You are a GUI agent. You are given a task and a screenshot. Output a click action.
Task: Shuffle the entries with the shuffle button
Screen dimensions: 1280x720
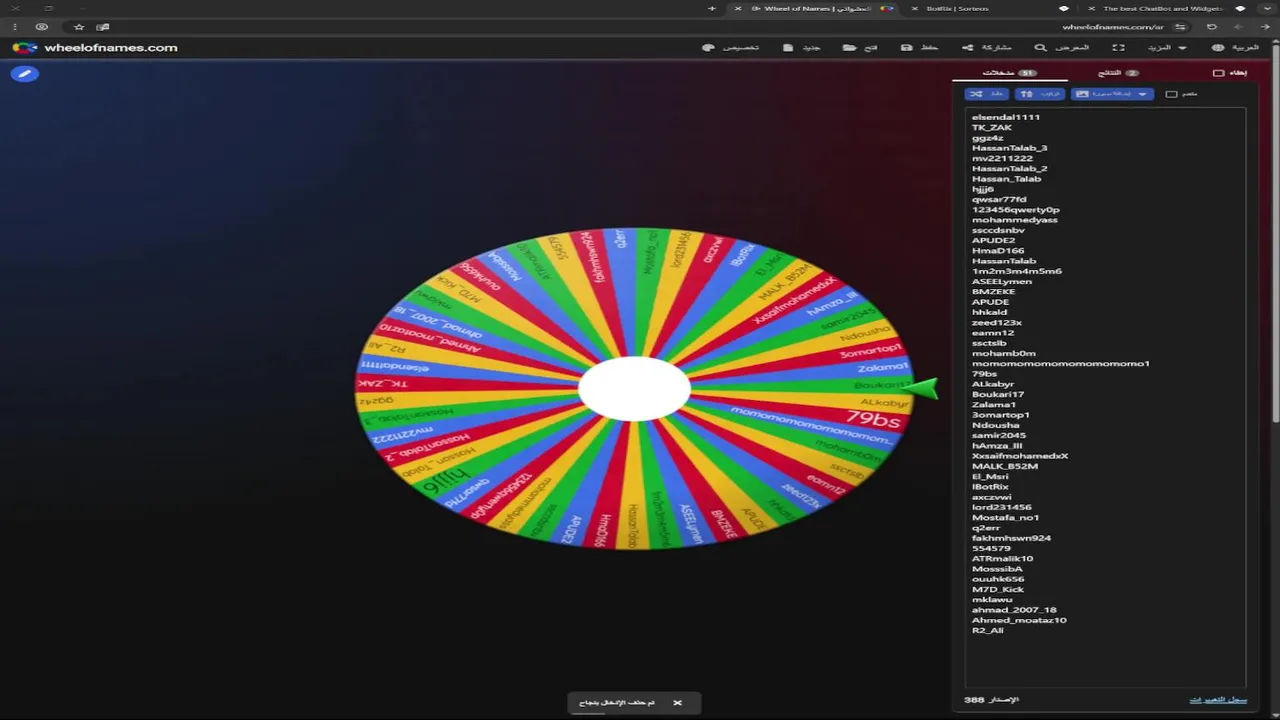click(x=987, y=94)
